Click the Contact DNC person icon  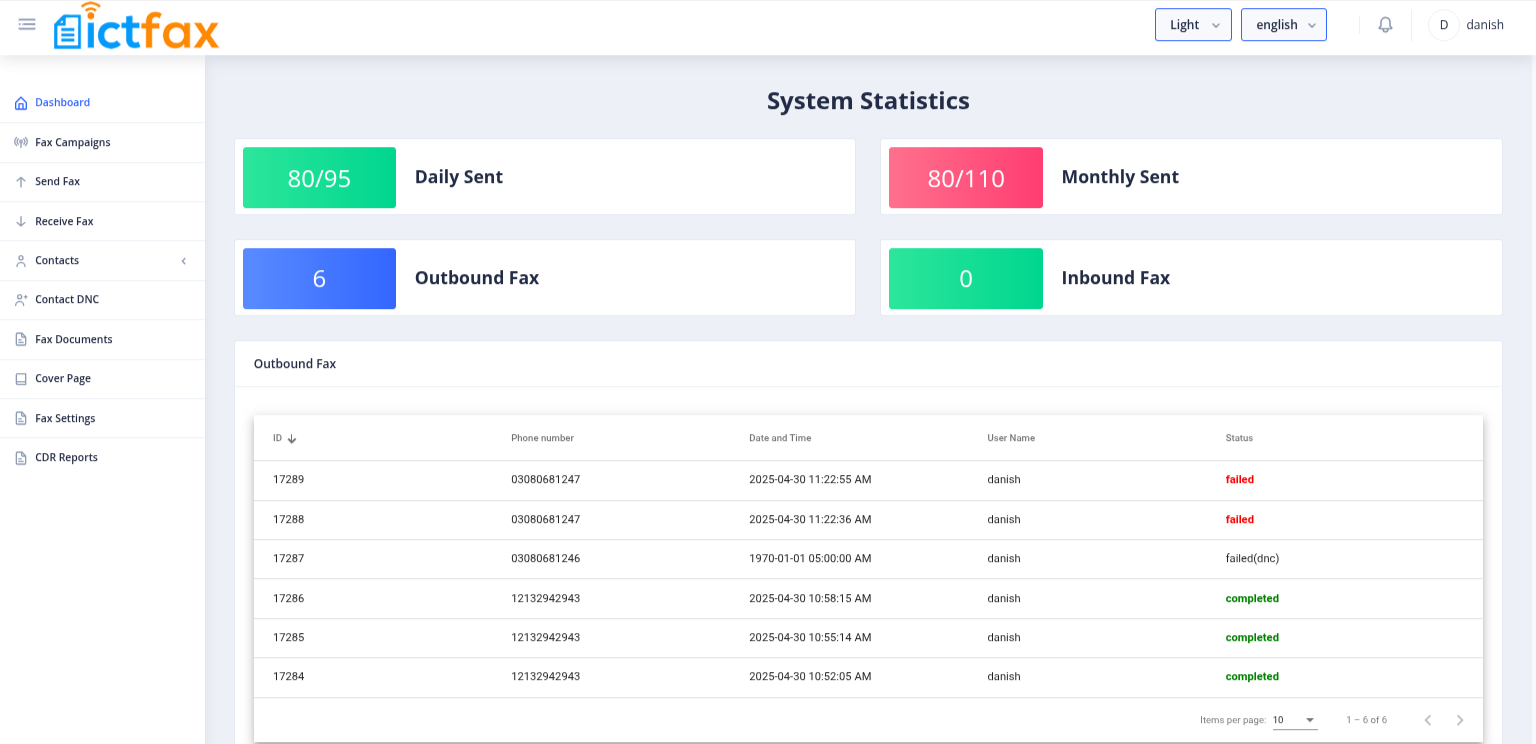(21, 300)
